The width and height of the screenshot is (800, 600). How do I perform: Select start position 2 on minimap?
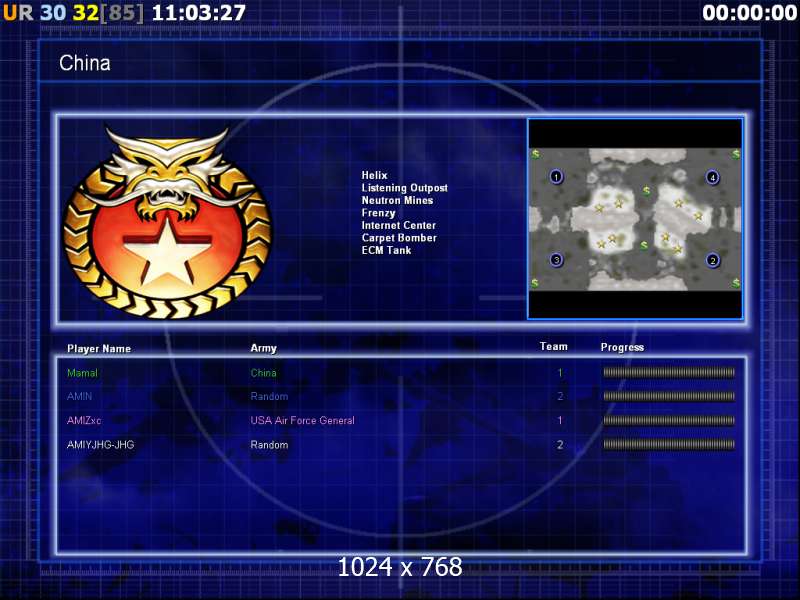(x=713, y=260)
